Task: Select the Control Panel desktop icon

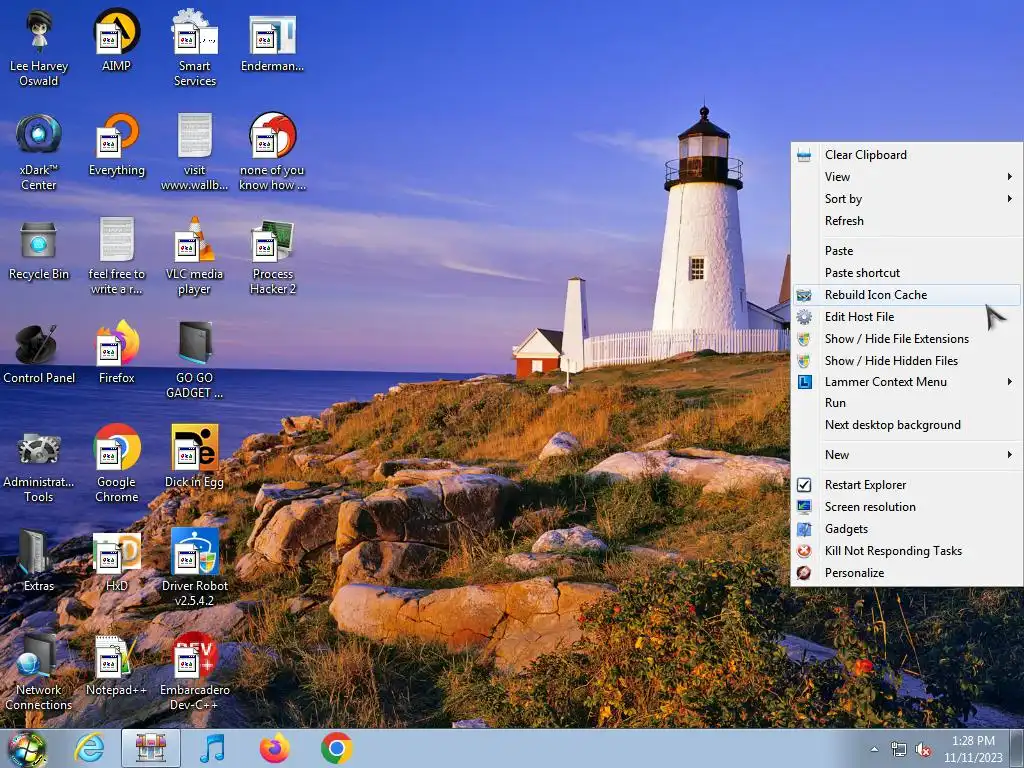Action: coord(39,353)
